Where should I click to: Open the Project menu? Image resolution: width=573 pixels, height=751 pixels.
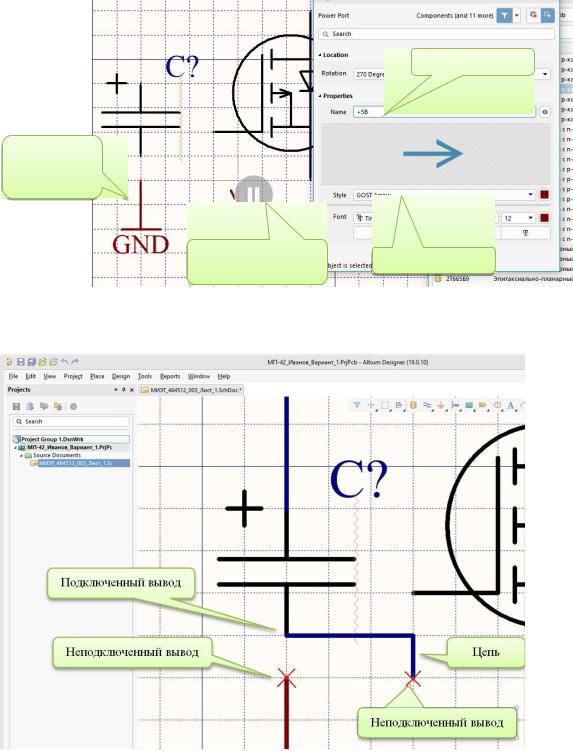pos(73,376)
